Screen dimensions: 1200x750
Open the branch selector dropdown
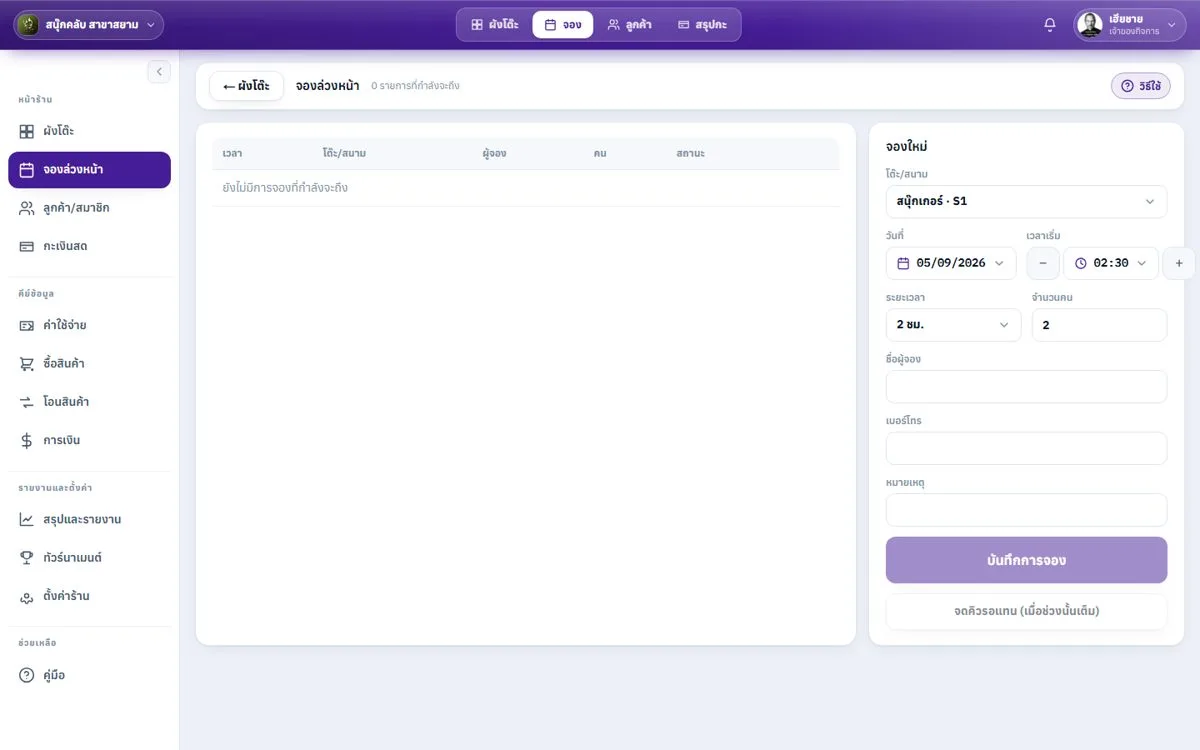[88, 25]
